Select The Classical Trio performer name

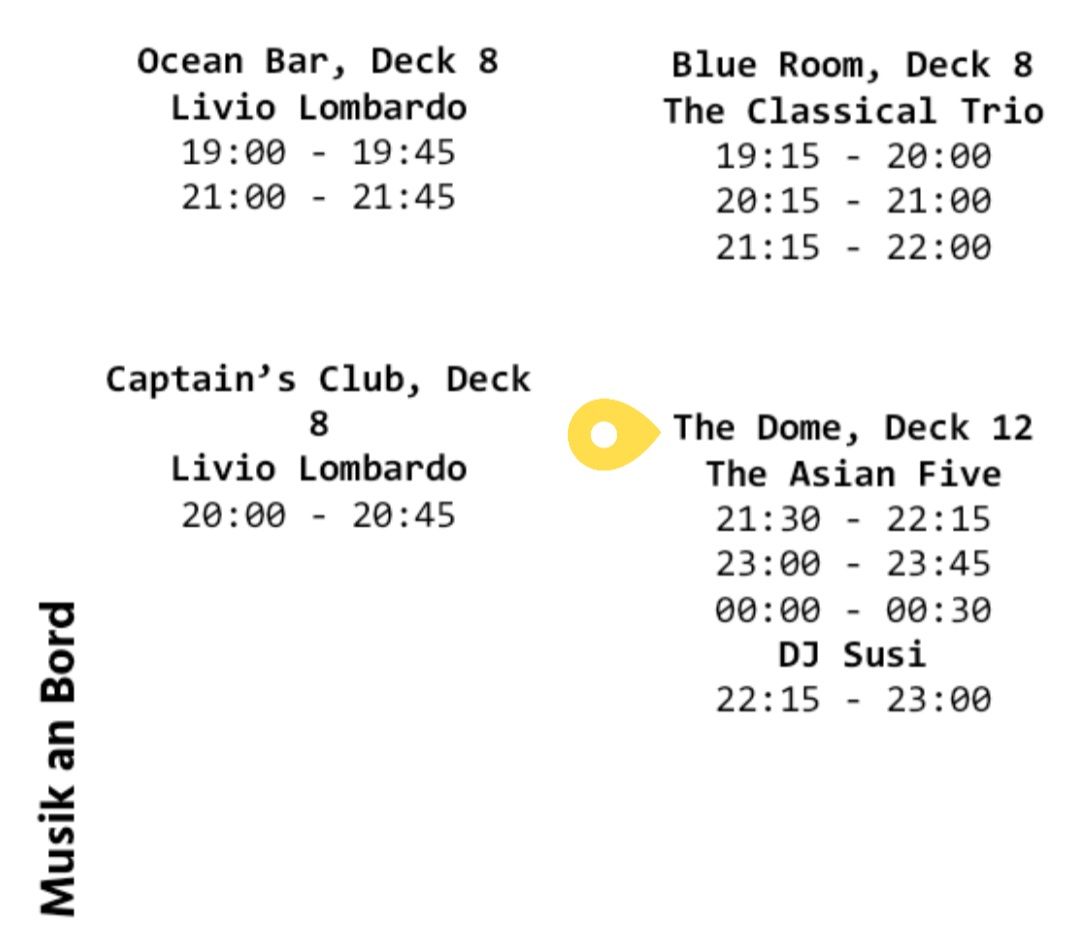click(x=854, y=111)
